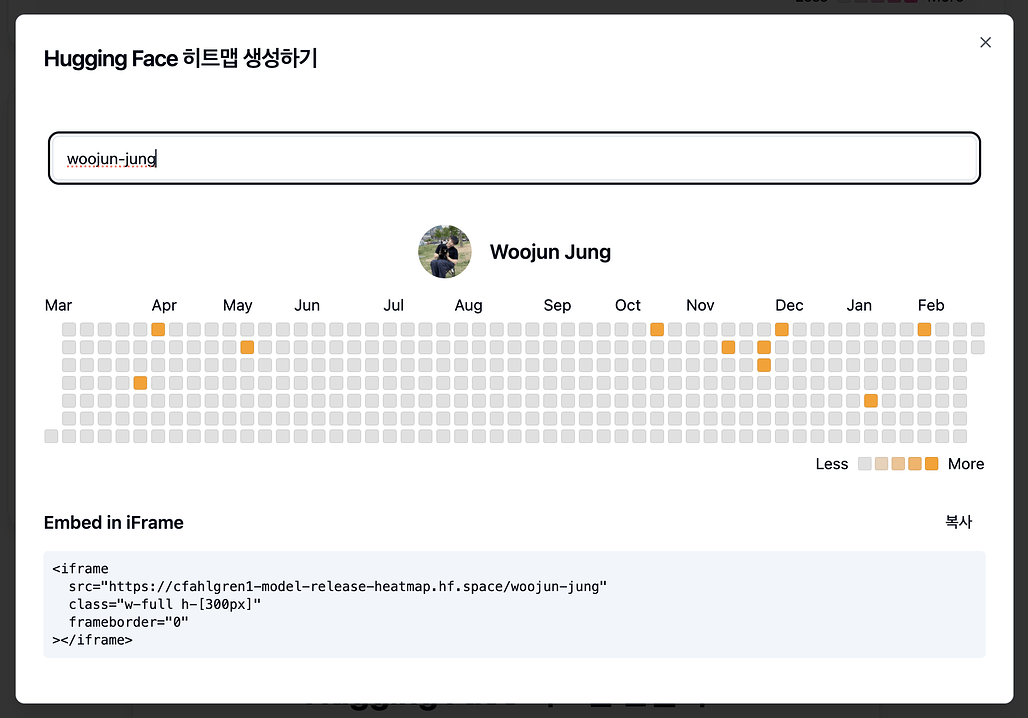The image size is (1028, 718).
Task: Select the orange top-row cell under Apr
Action: (x=158, y=329)
